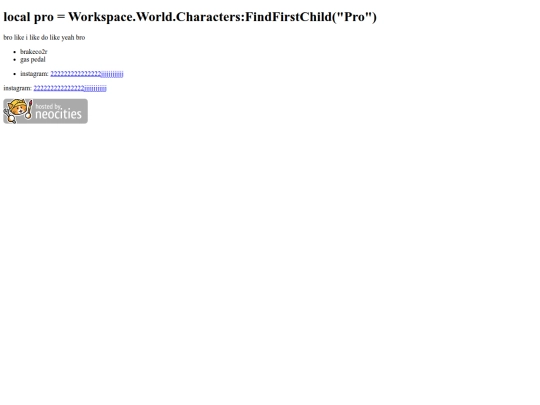Select the 'gas pedal' list item

[33, 60]
